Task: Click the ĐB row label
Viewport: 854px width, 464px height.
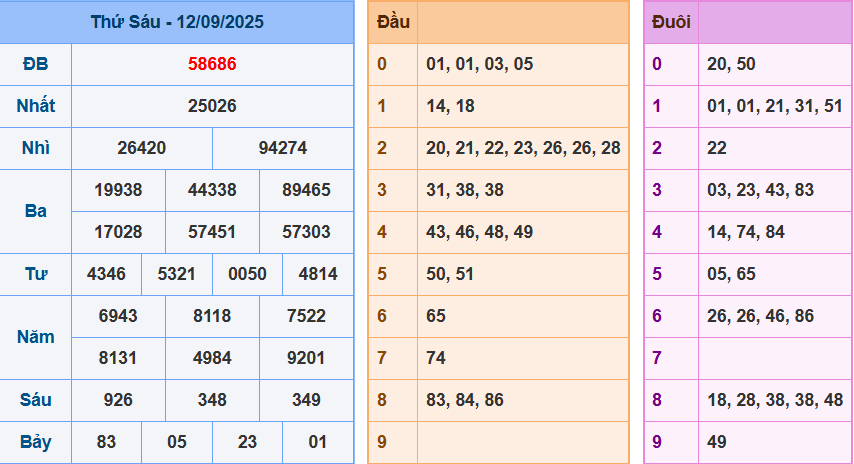Action: 35,64
